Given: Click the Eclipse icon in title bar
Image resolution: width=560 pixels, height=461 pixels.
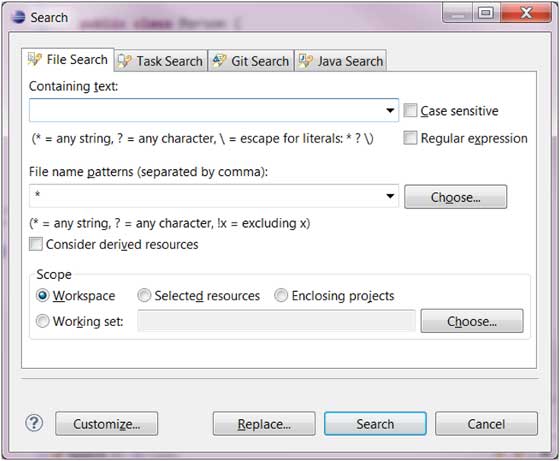Looking at the screenshot, I should (x=18, y=17).
